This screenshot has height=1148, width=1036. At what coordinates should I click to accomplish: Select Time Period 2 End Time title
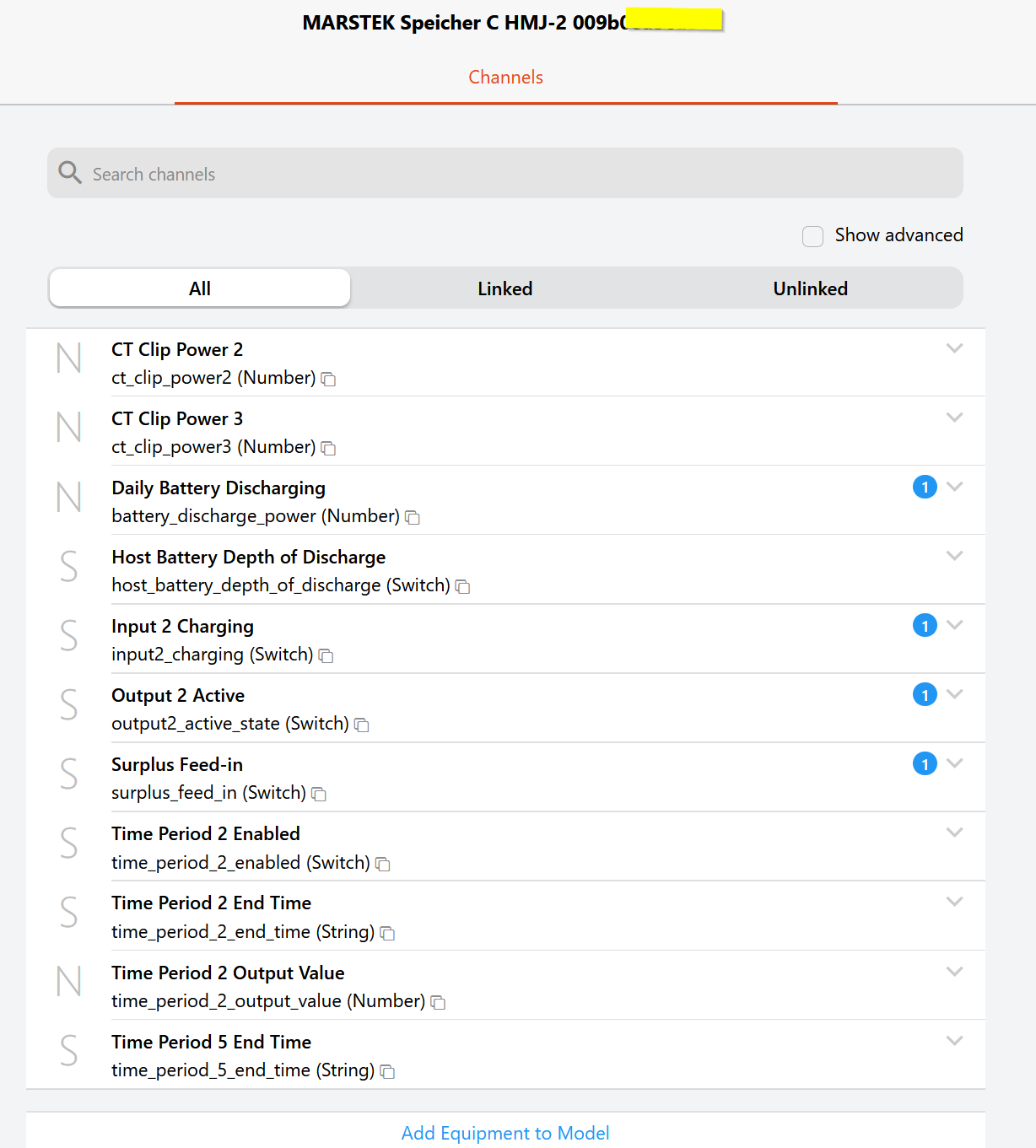[212, 903]
